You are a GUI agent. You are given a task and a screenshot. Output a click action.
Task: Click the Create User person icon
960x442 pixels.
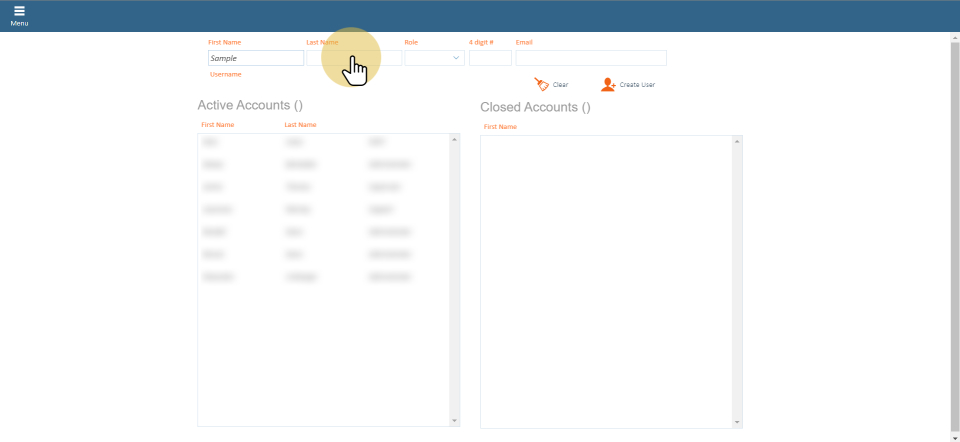[x=608, y=85]
